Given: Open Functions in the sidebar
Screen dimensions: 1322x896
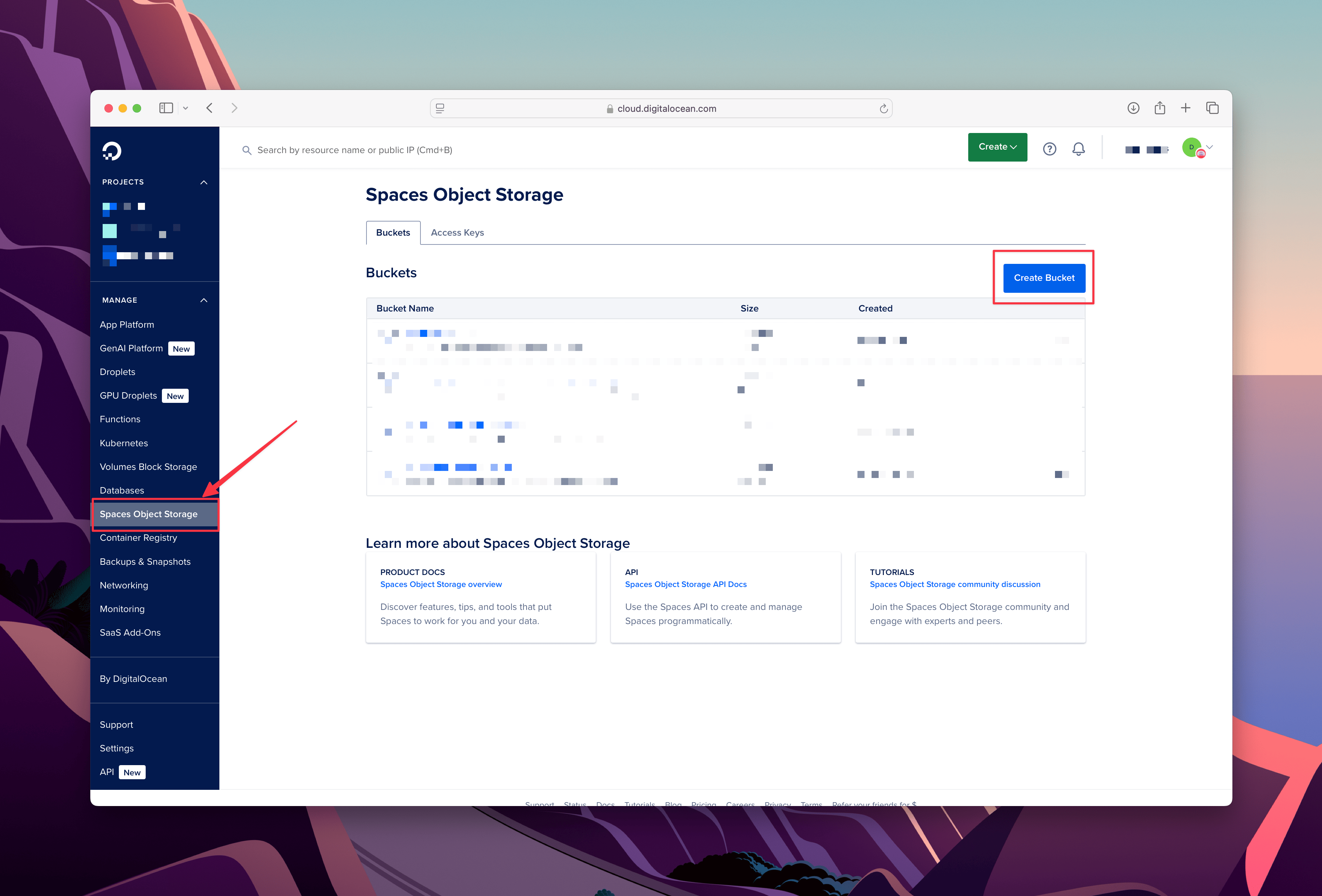Looking at the screenshot, I should (120, 419).
